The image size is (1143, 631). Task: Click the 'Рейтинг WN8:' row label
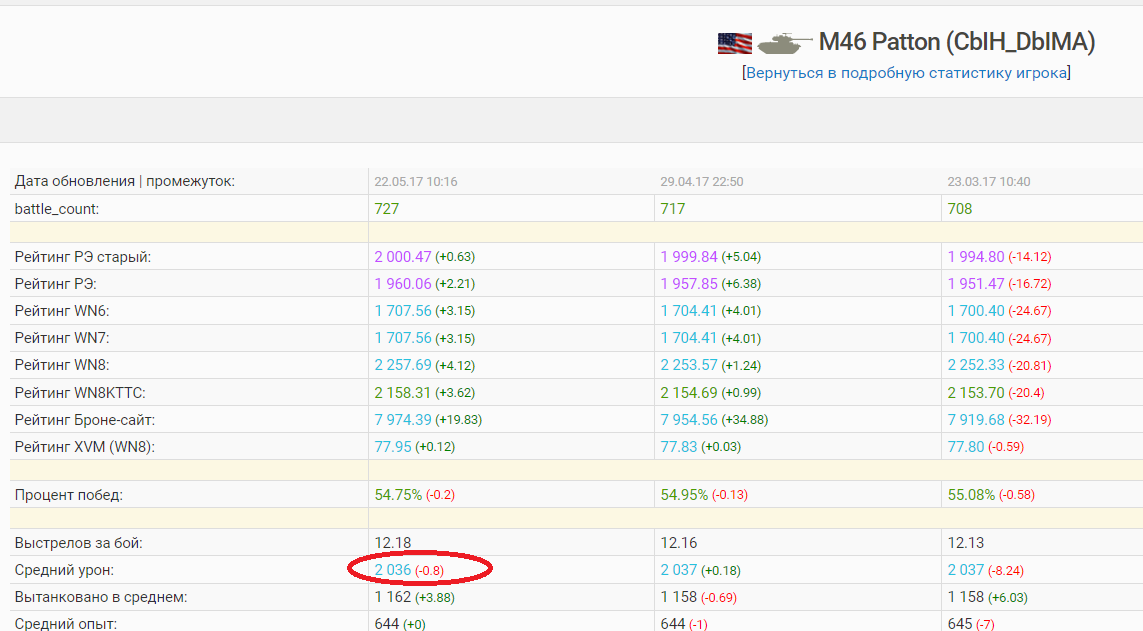click(x=62, y=365)
